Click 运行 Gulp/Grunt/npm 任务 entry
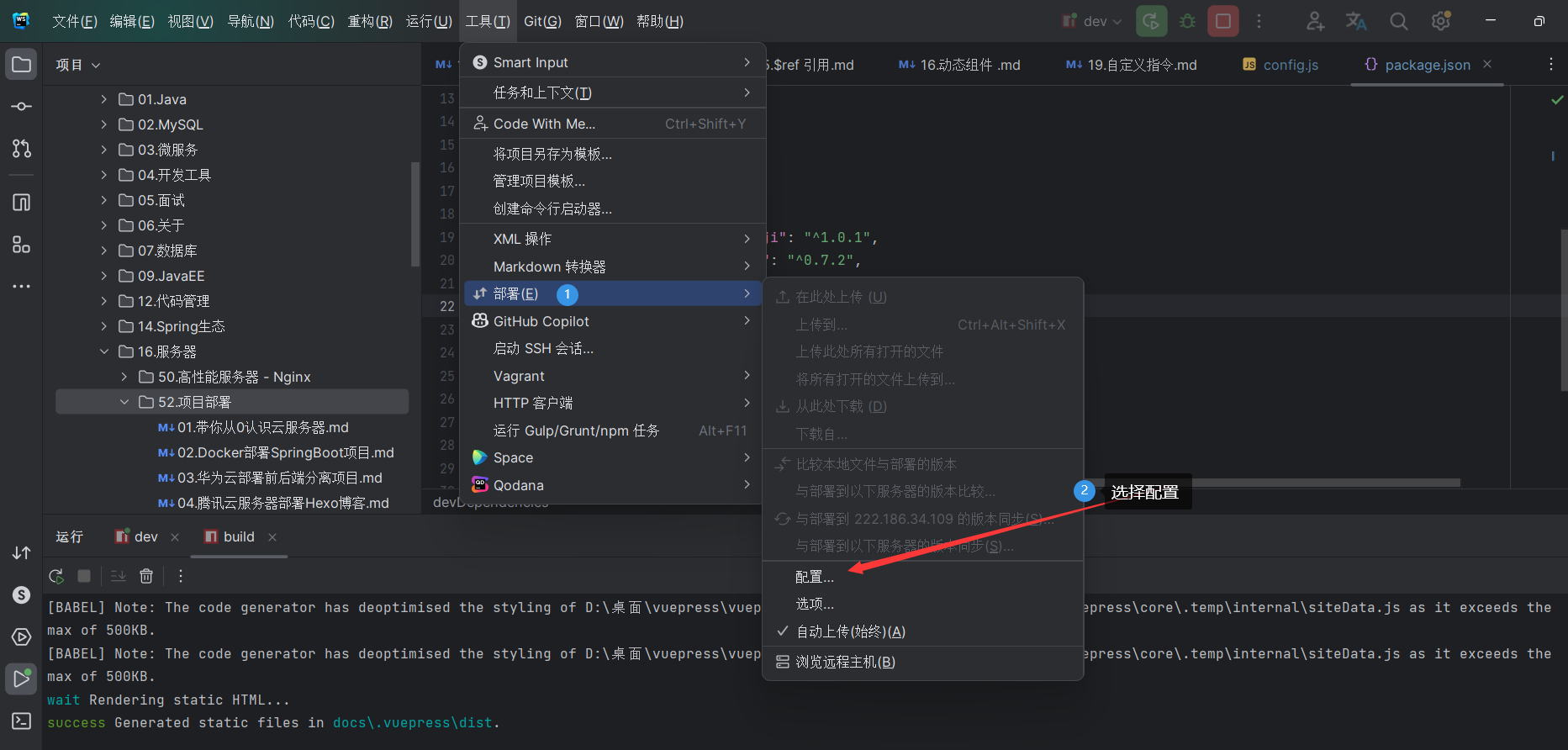The height and width of the screenshot is (750, 1568). pyautogui.click(x=613, y=430)
